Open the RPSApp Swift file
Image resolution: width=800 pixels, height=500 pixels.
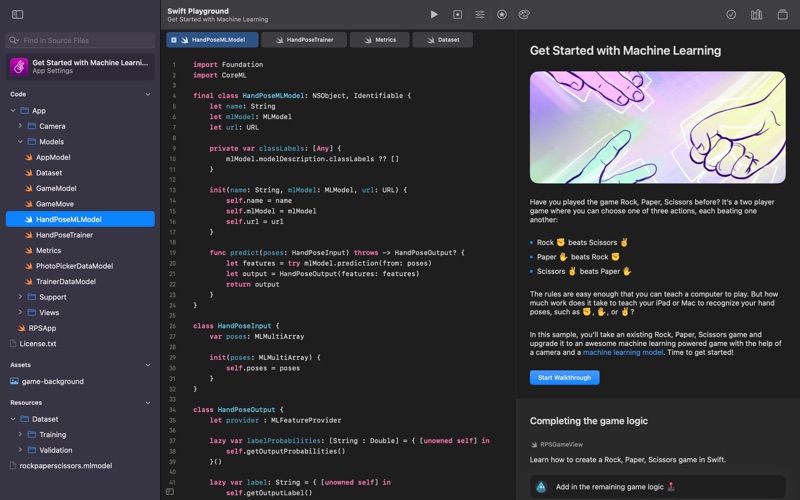tap(42, 328)
